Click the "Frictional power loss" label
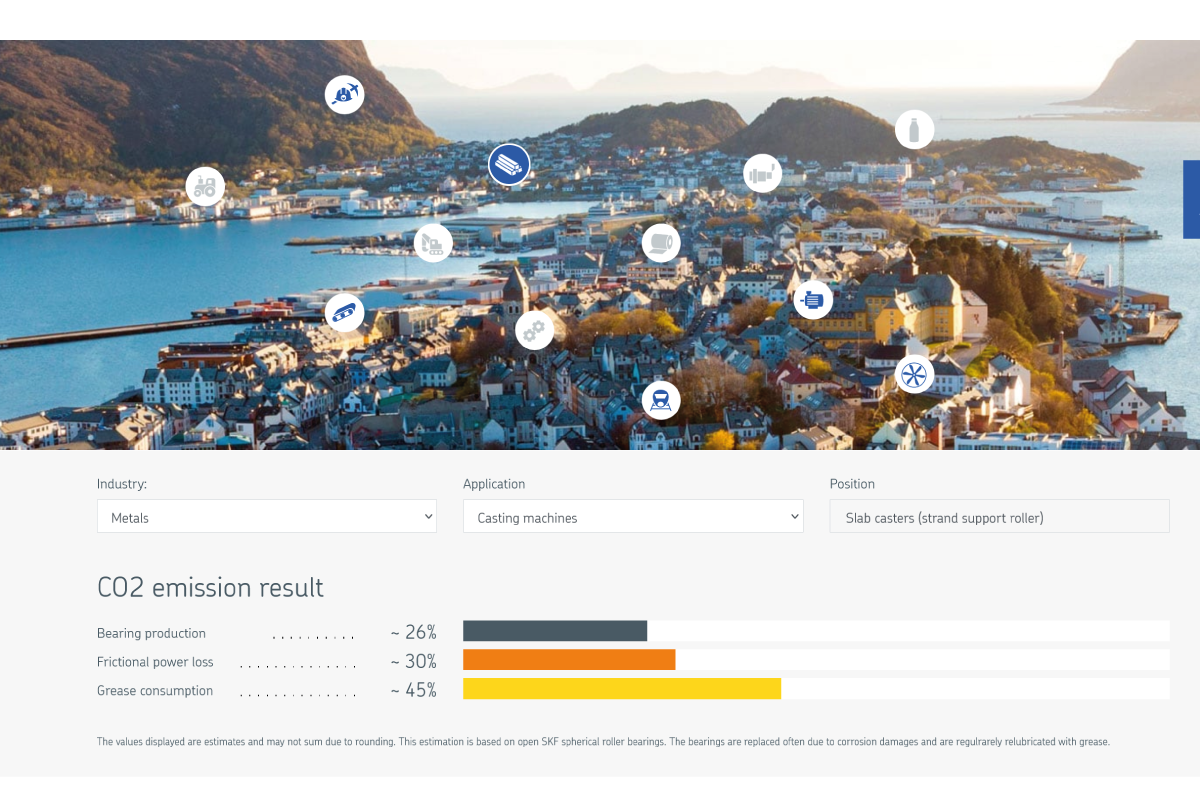Screen dimensions: 1200x800 [155, 662]
